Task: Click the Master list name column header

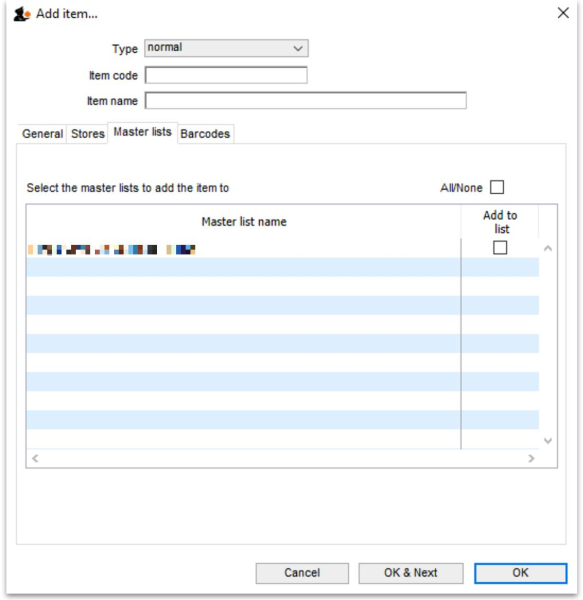Action: (244, 222)
